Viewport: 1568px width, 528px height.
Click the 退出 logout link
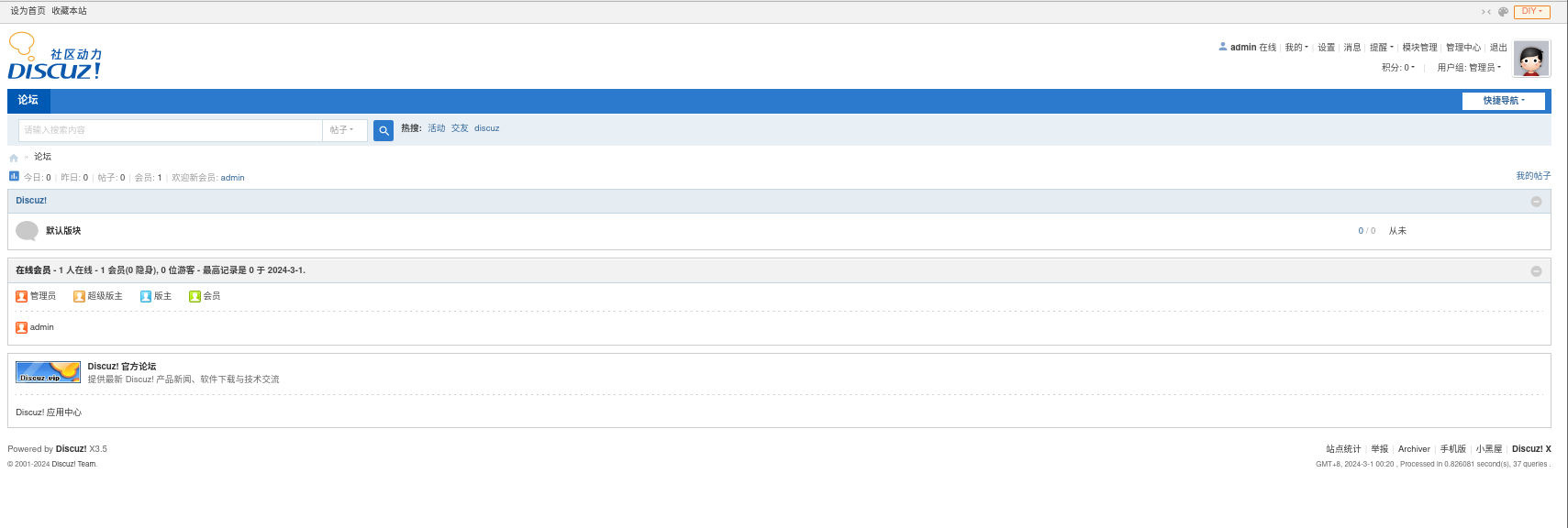pos(1498,48)
